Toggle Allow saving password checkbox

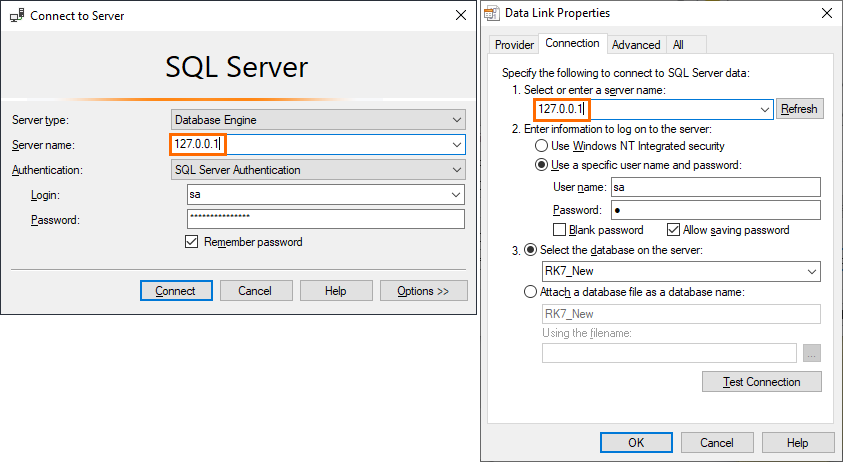click(x=673, y=230)
